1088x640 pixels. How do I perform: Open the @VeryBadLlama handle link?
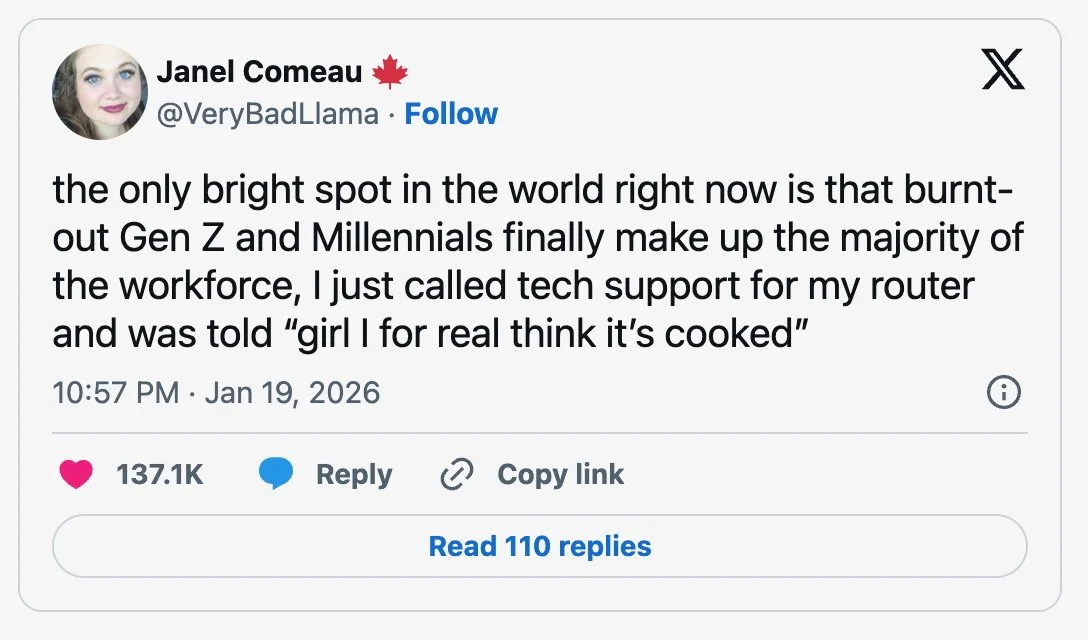pyautogui.click(x=268, y=114)
